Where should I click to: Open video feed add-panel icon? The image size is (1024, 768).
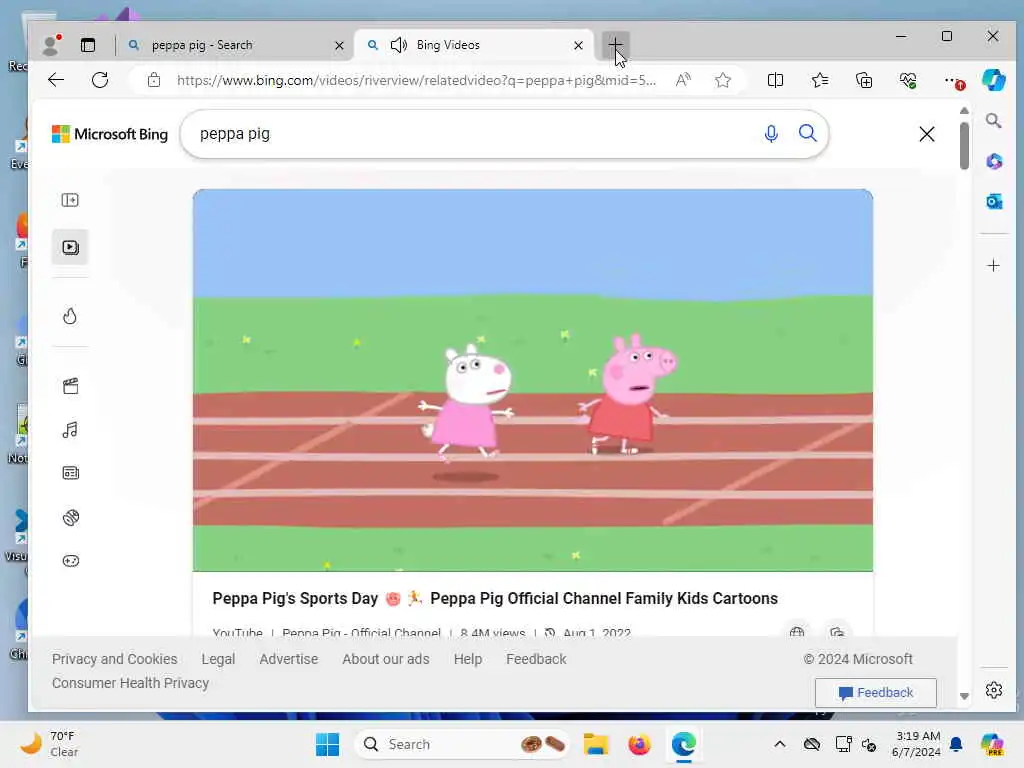(70, 200)
